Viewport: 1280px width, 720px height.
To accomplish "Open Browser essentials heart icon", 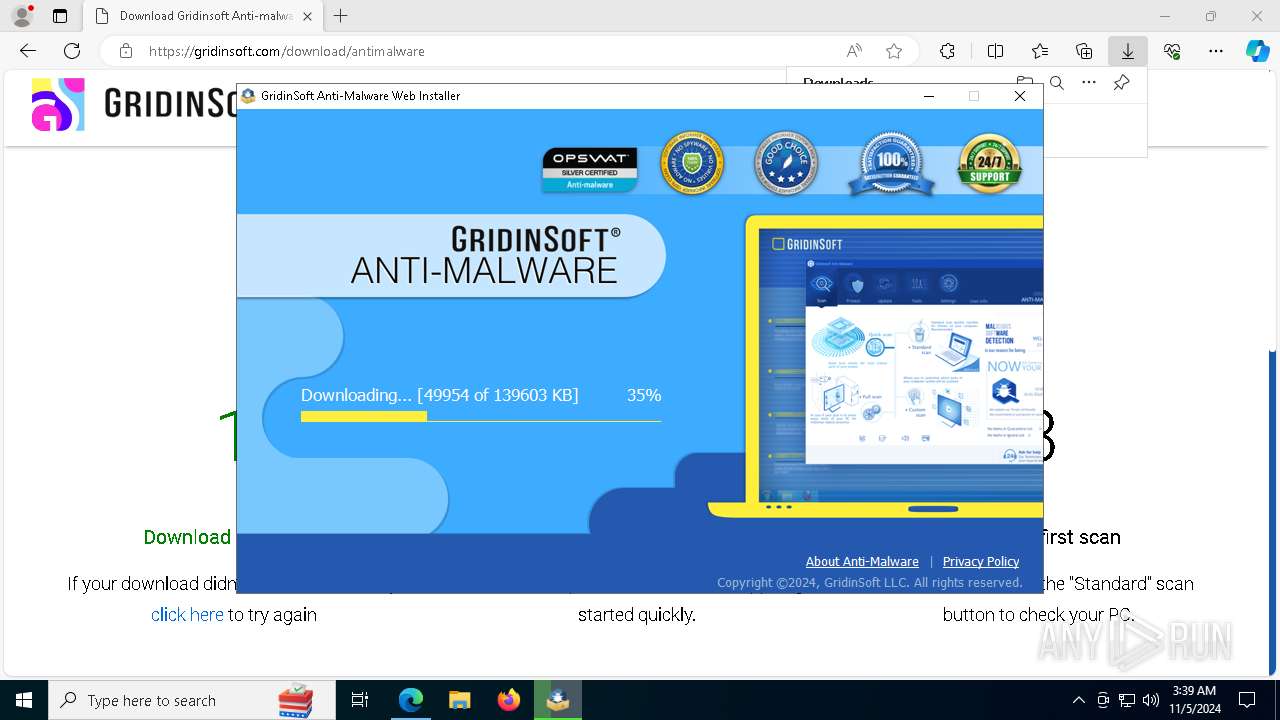I will (1172, 51).
